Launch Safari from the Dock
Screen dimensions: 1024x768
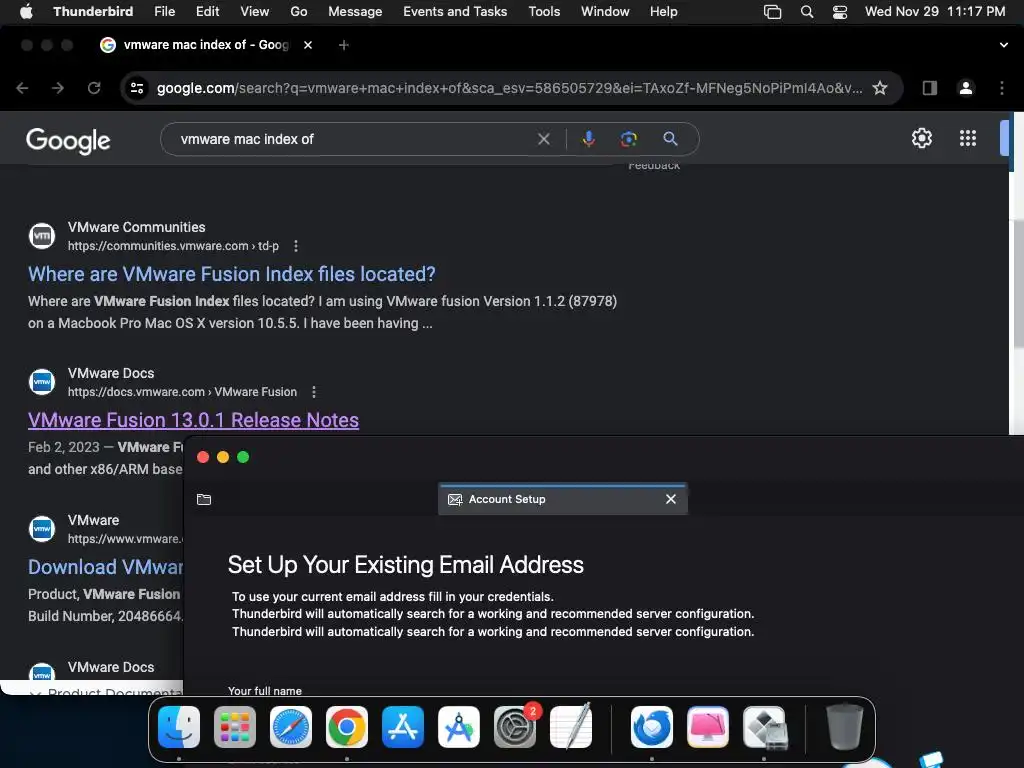pos(291,727)
